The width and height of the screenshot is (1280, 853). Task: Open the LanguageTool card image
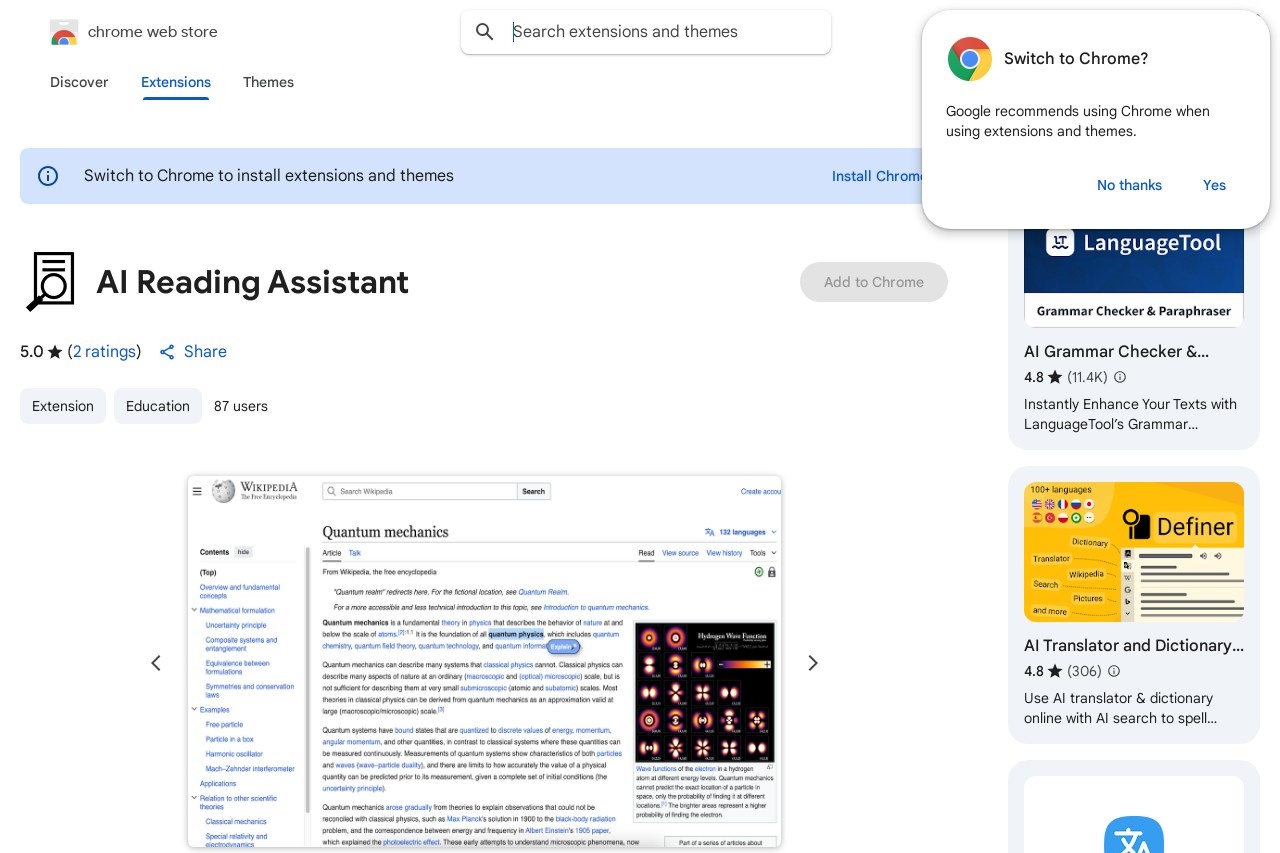click(x=1134, y=276)
